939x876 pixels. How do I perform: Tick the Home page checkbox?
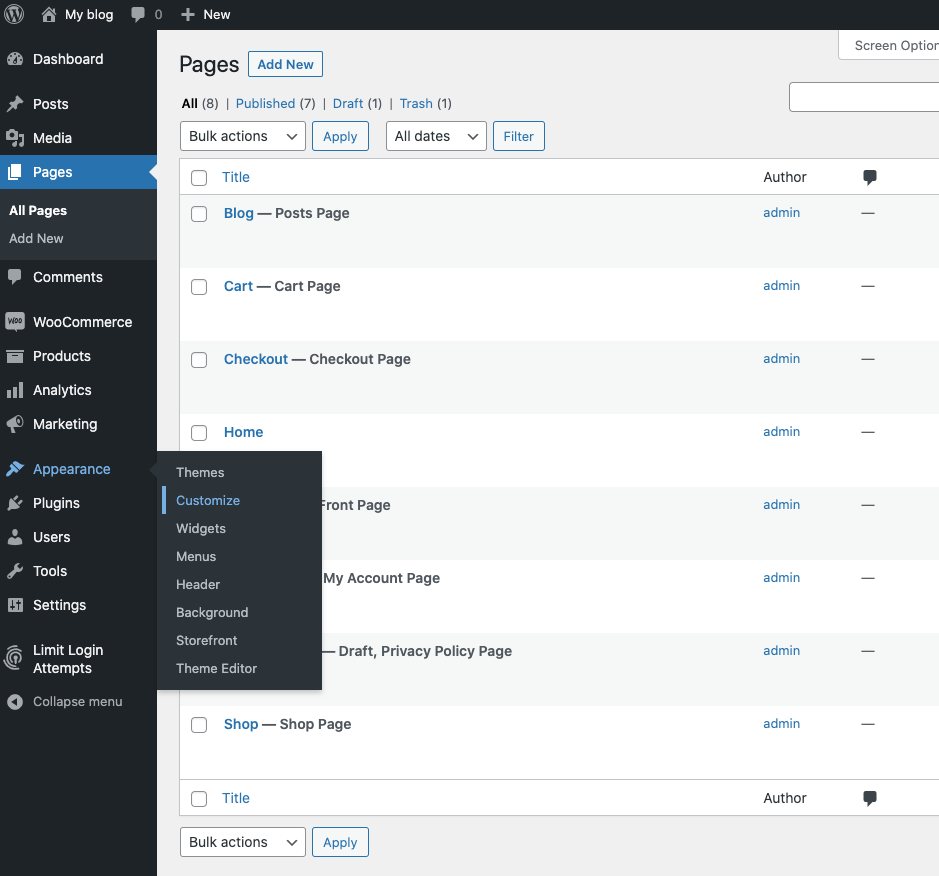pos(199,433)
